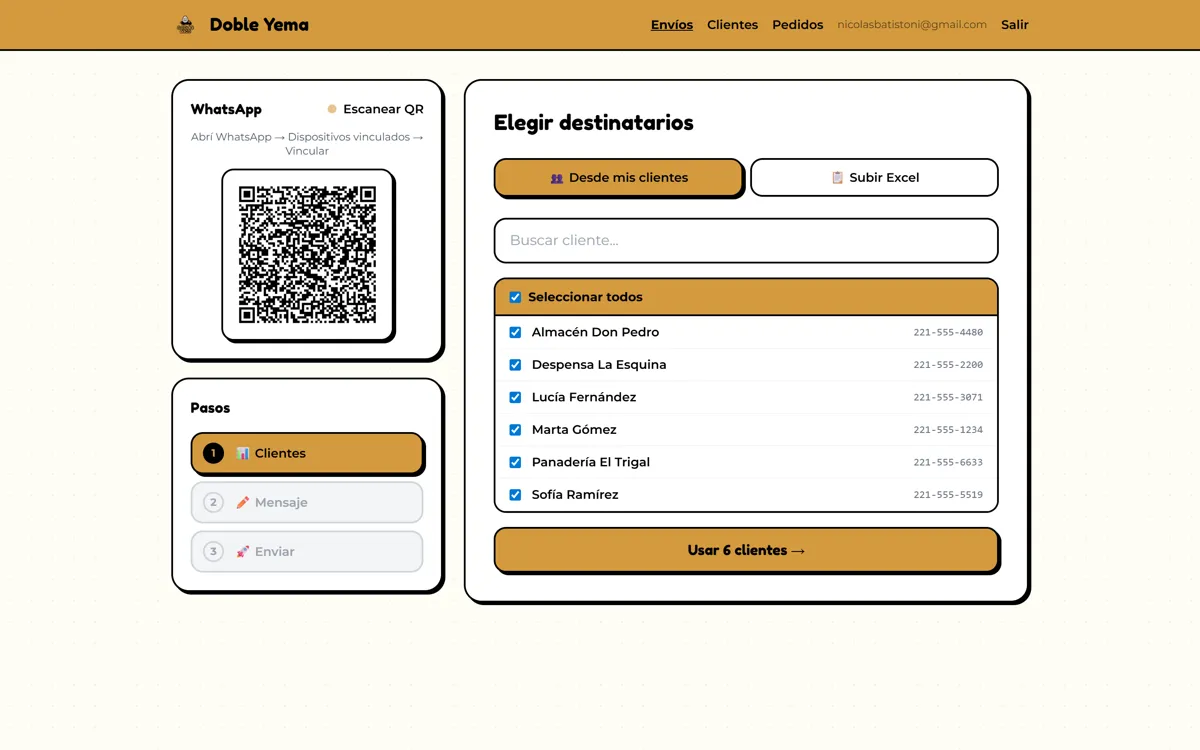
Task: Uncheck Sofía Ramírez checkbox
Action: (515, 495)
